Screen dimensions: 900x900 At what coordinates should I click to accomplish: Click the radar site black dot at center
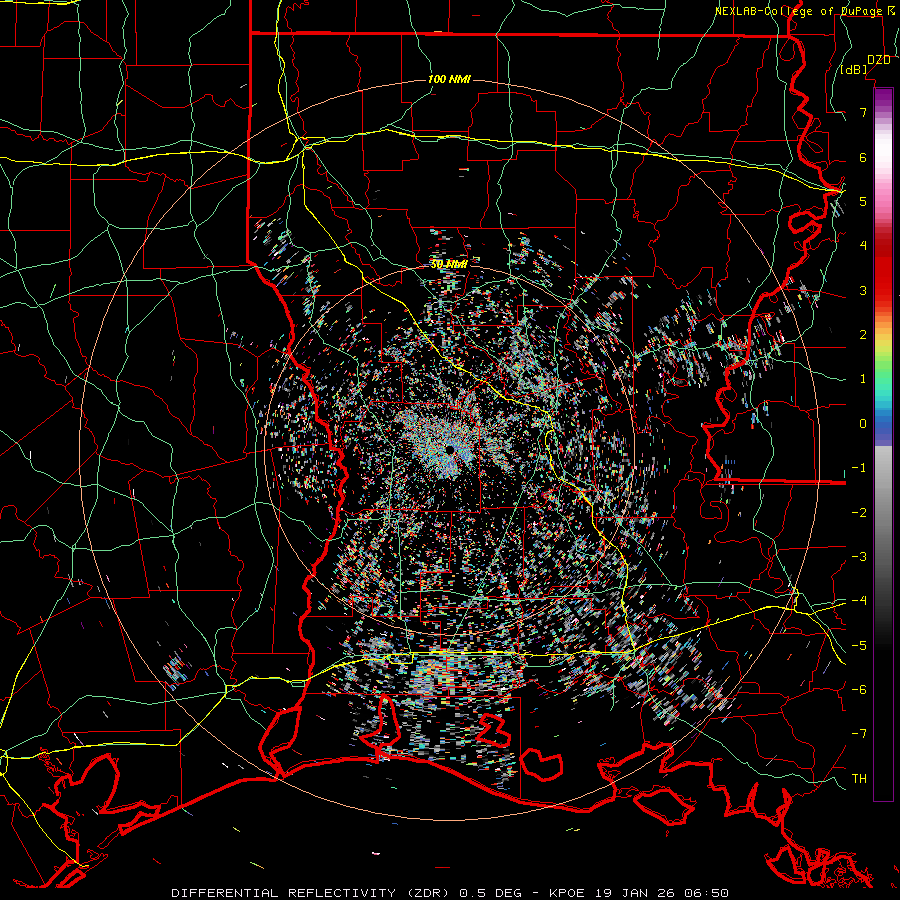[449, 449]
